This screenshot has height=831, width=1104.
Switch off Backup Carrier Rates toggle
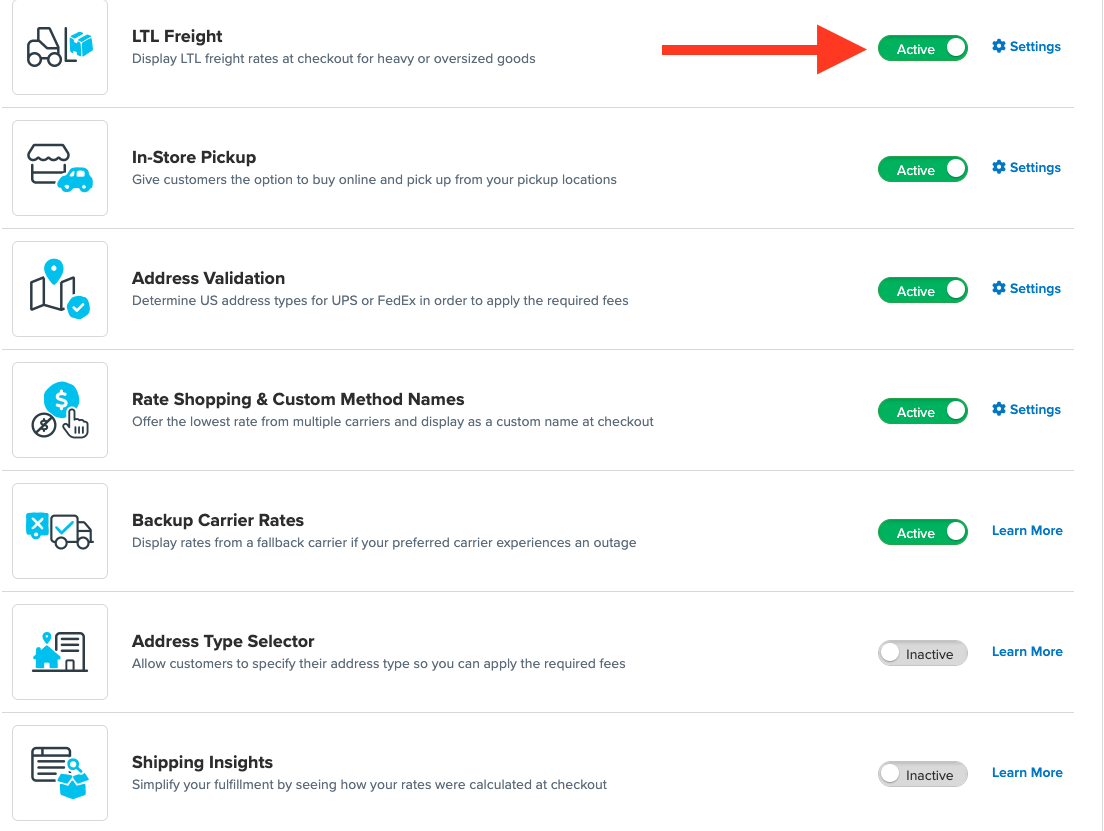[922, 532]
